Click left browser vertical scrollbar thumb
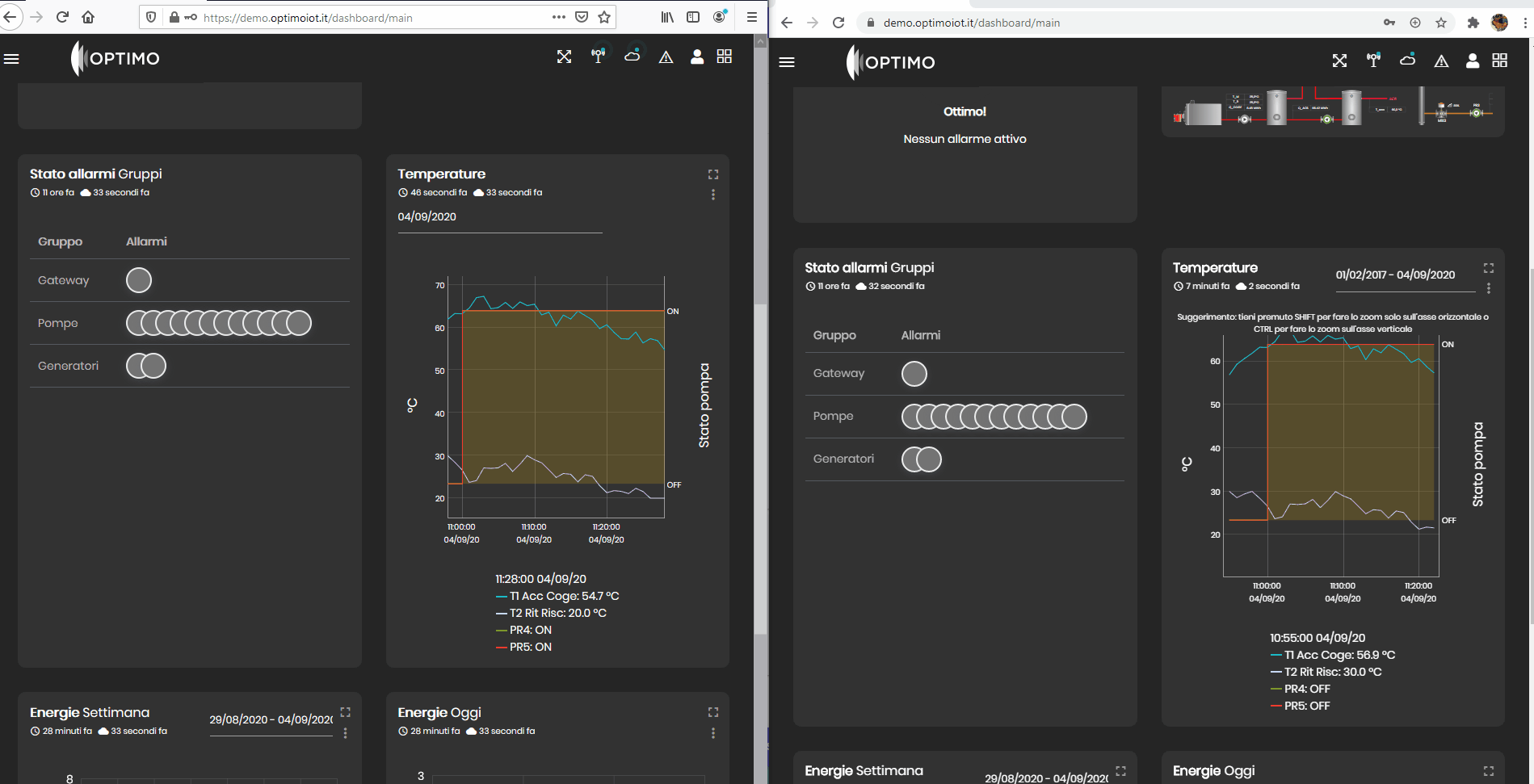The image size is (1534, 784). (761, 468)
